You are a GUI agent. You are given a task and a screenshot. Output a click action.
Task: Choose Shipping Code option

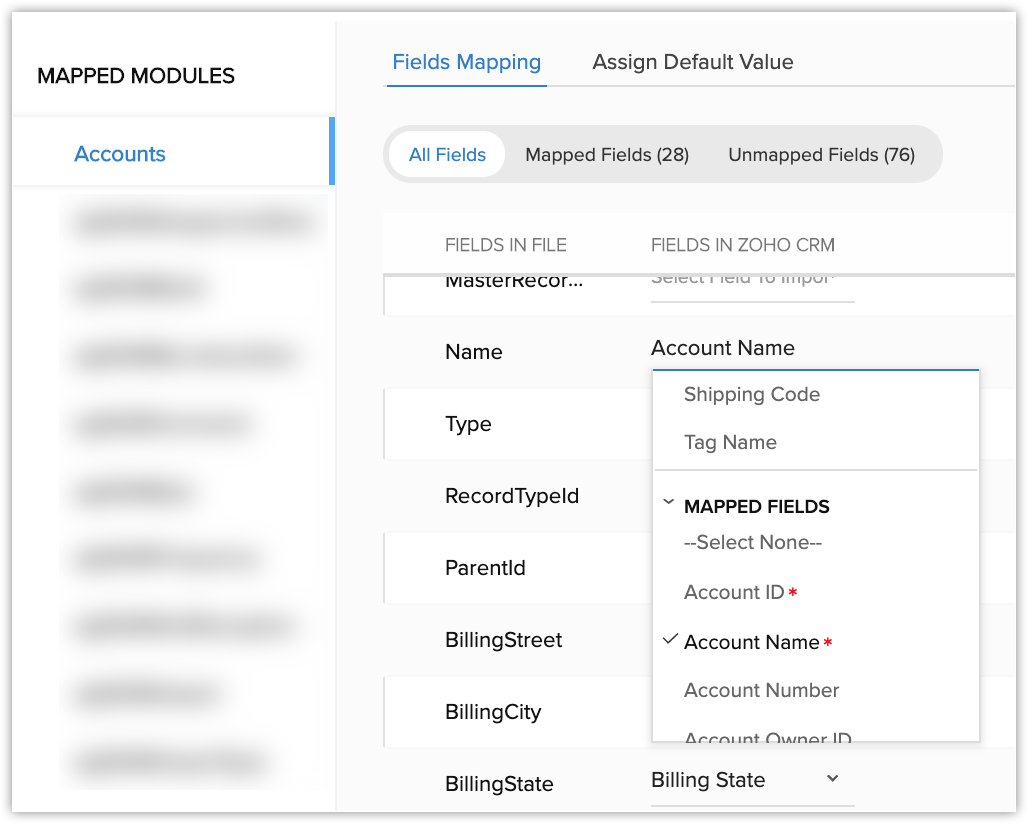tap(752, 395)
